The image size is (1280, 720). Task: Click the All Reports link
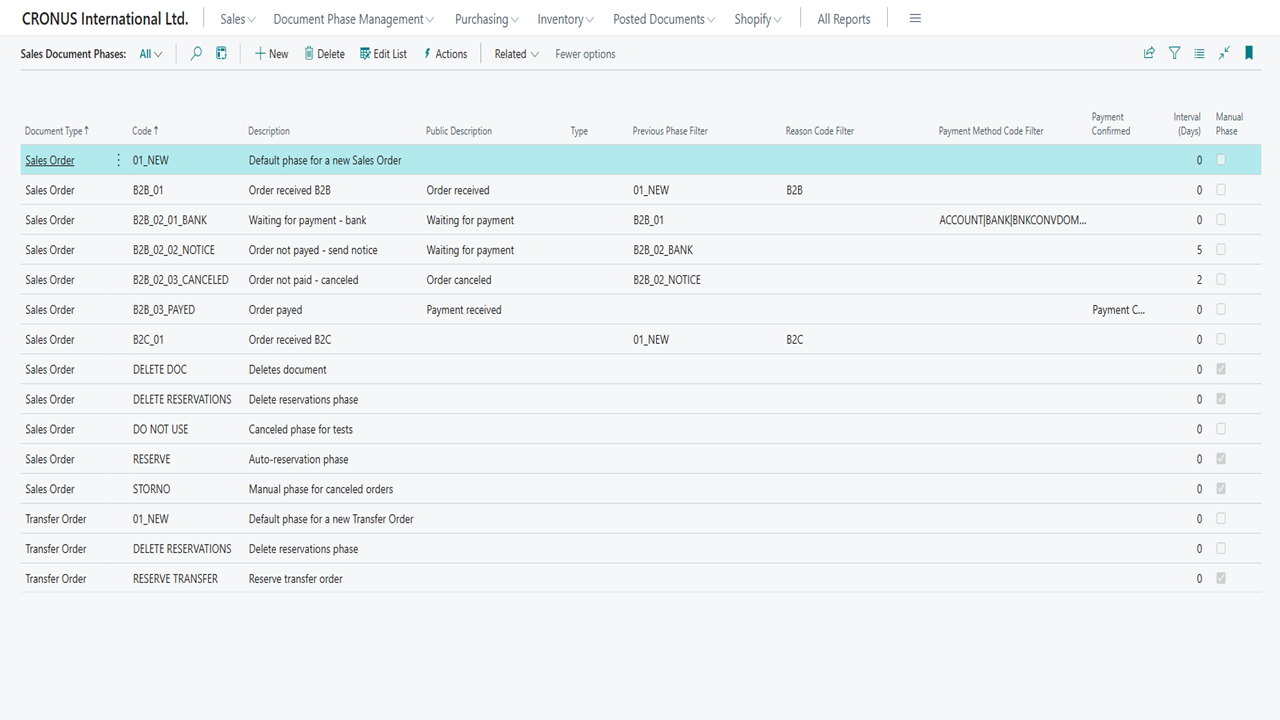pyautogui.click(x=843, y=19)
